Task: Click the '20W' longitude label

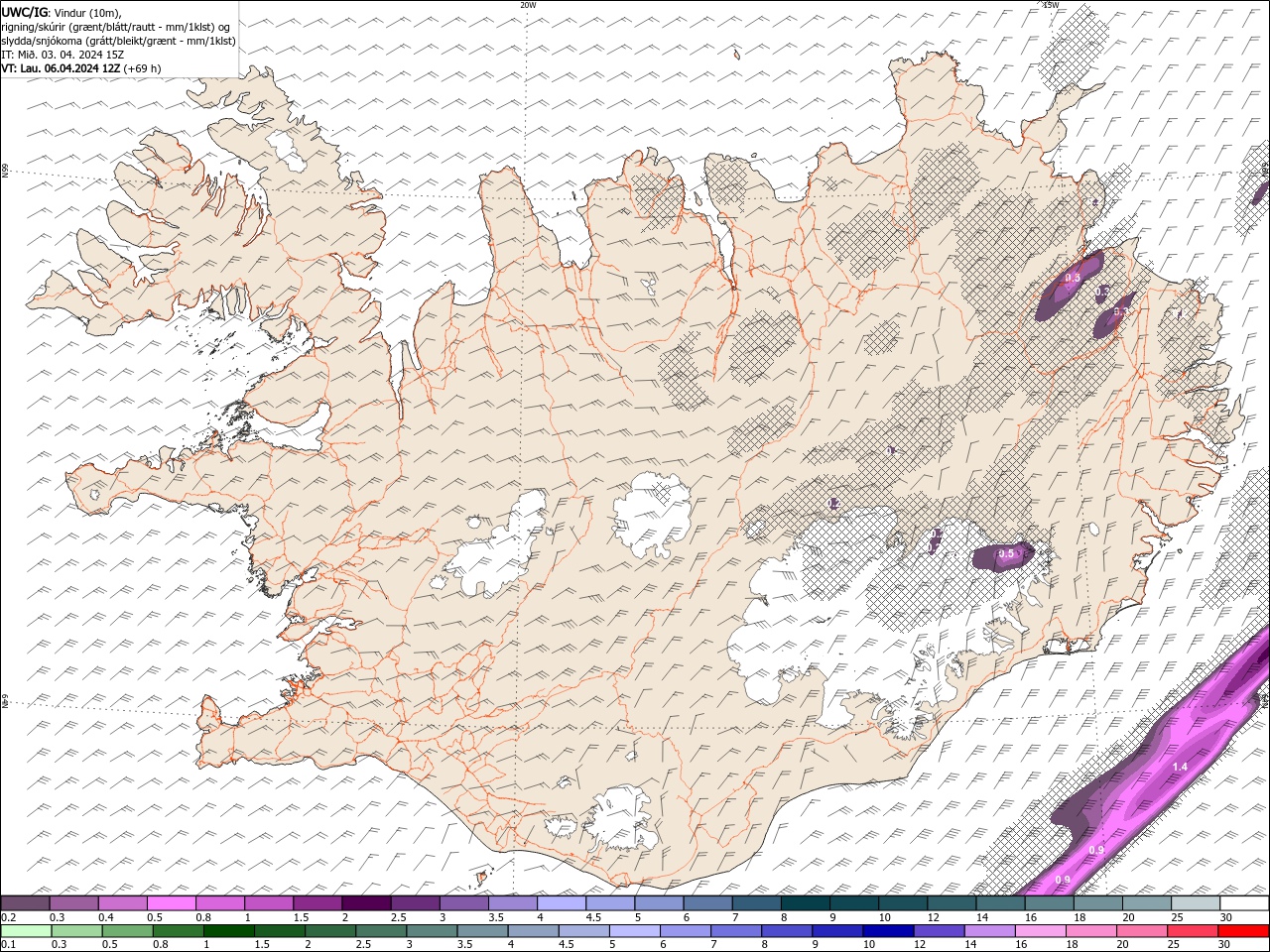Action: tap(528, 5)
